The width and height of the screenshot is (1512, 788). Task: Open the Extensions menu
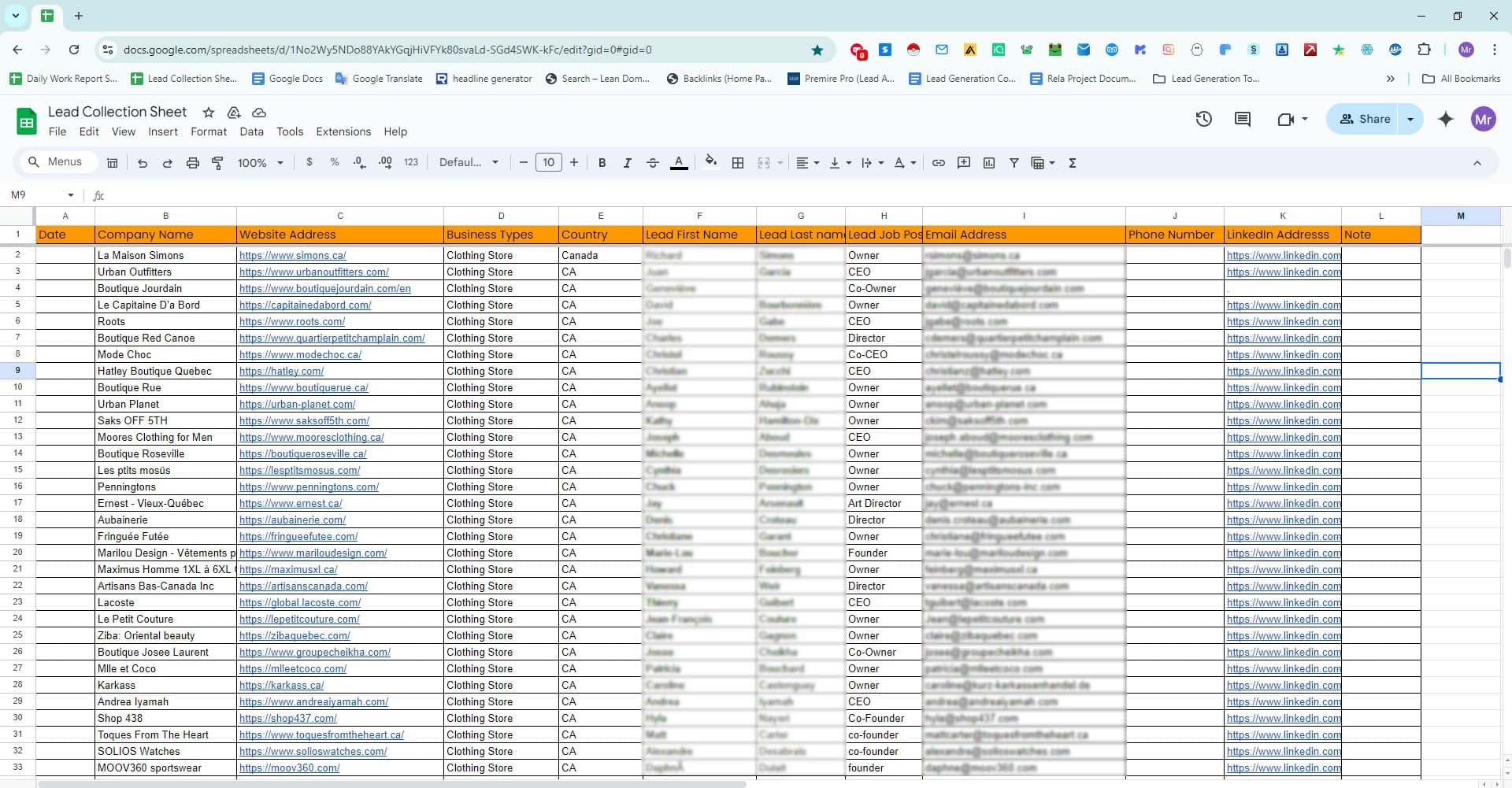click(343, 131)
